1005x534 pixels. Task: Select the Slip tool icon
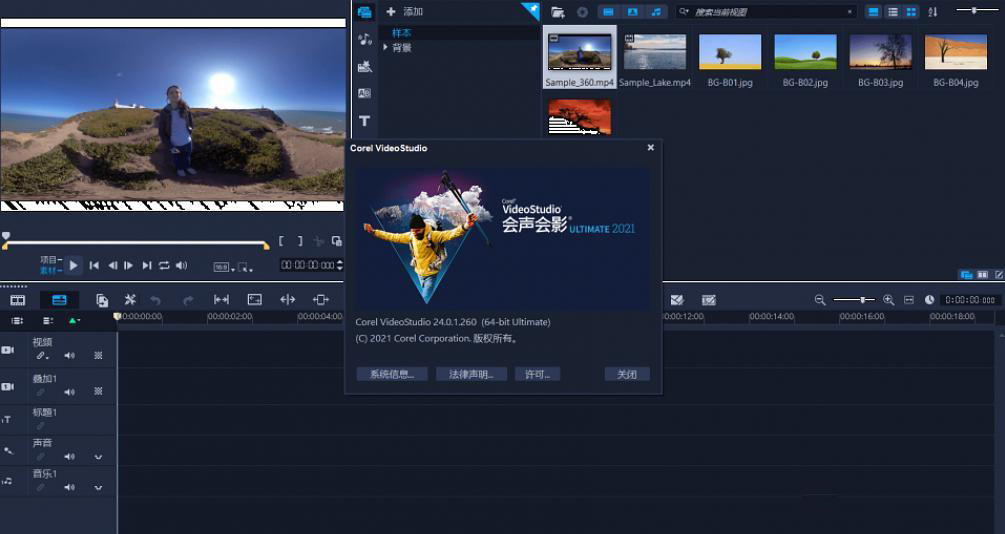[221, 299]
